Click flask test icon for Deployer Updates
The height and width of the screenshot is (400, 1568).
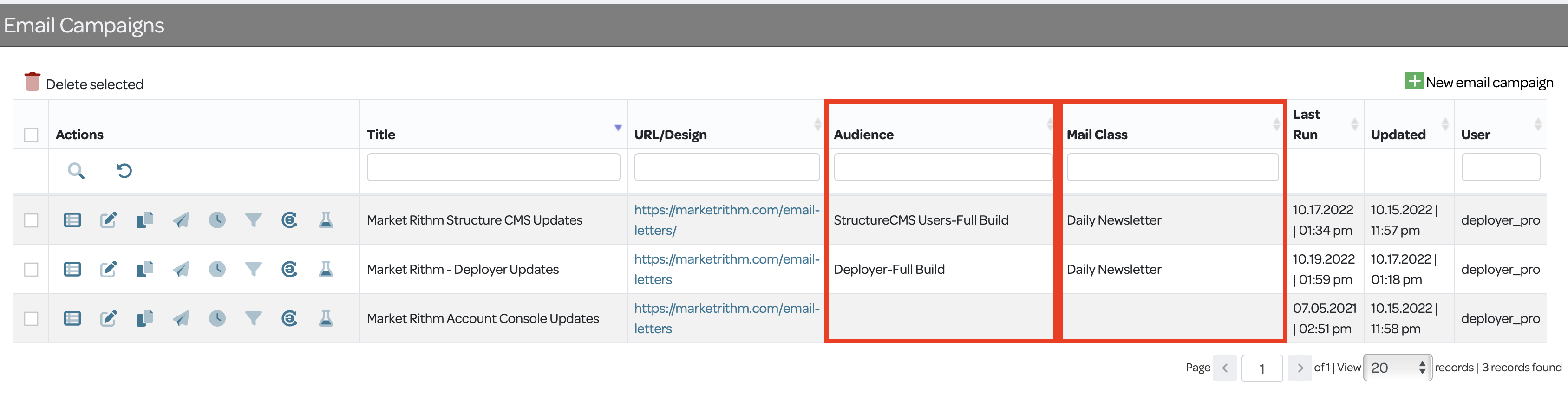(x=326, y=269)
